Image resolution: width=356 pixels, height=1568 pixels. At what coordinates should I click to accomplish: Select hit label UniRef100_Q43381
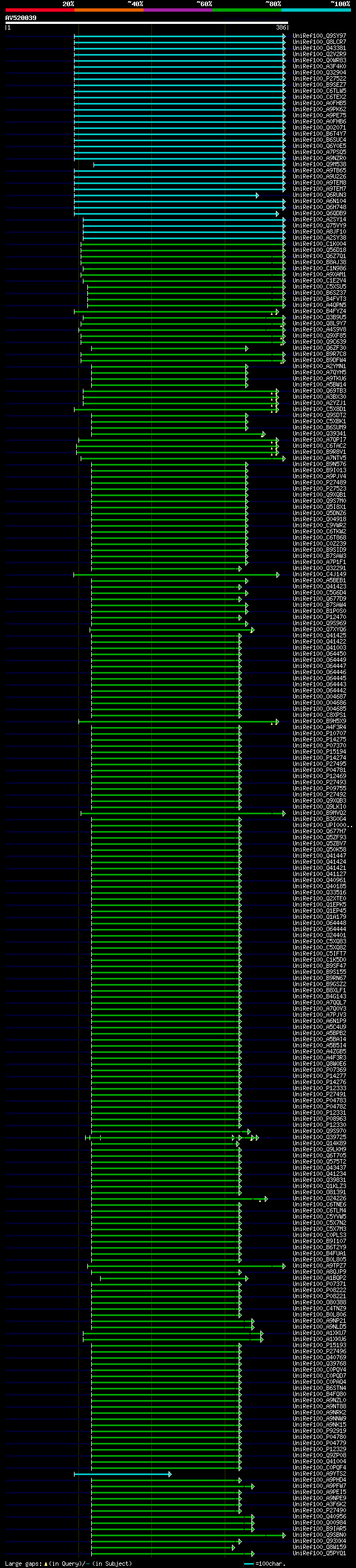tap(319, 49)
